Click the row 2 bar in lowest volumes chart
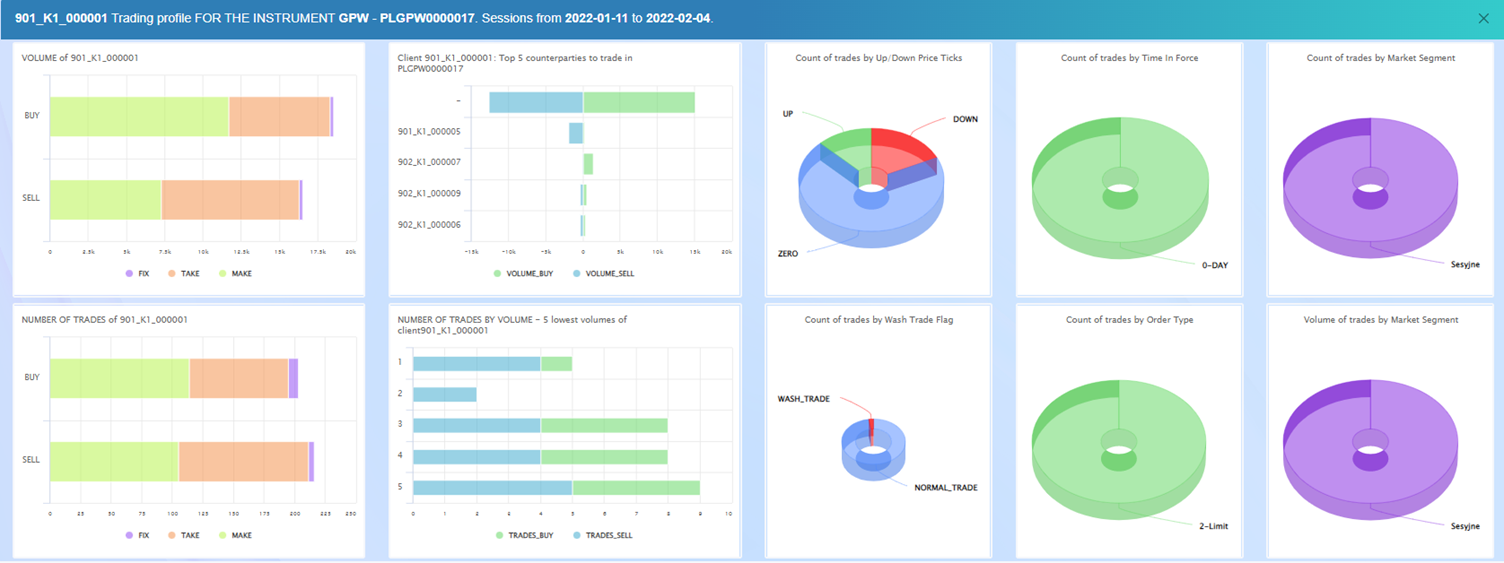1504x563 pixels. click(x=445, y=394)
